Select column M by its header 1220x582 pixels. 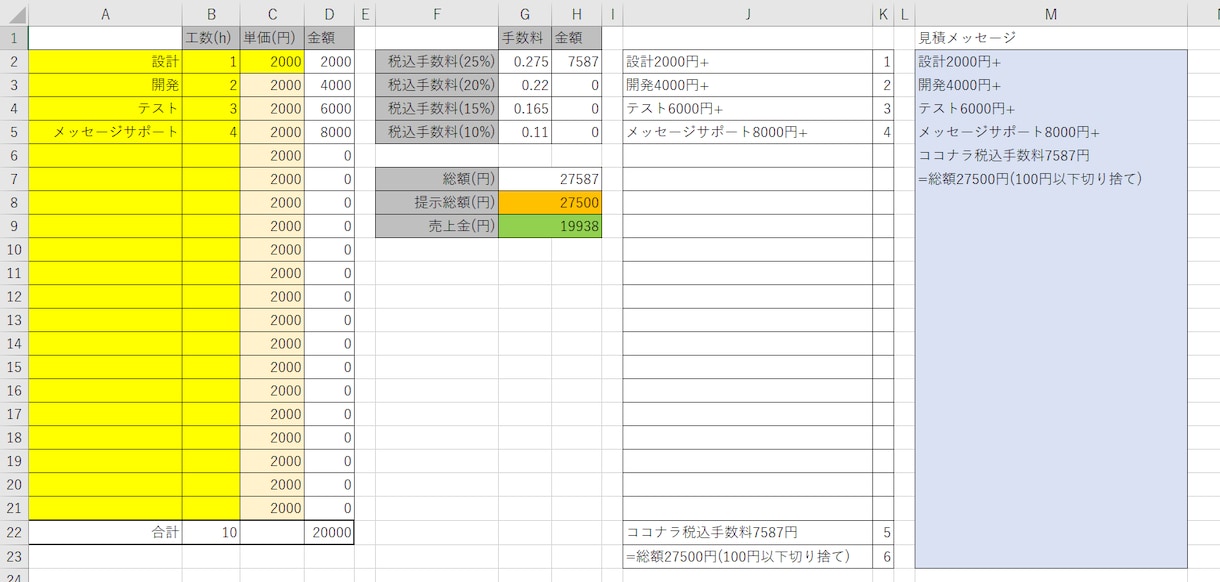pos(1051,13)
